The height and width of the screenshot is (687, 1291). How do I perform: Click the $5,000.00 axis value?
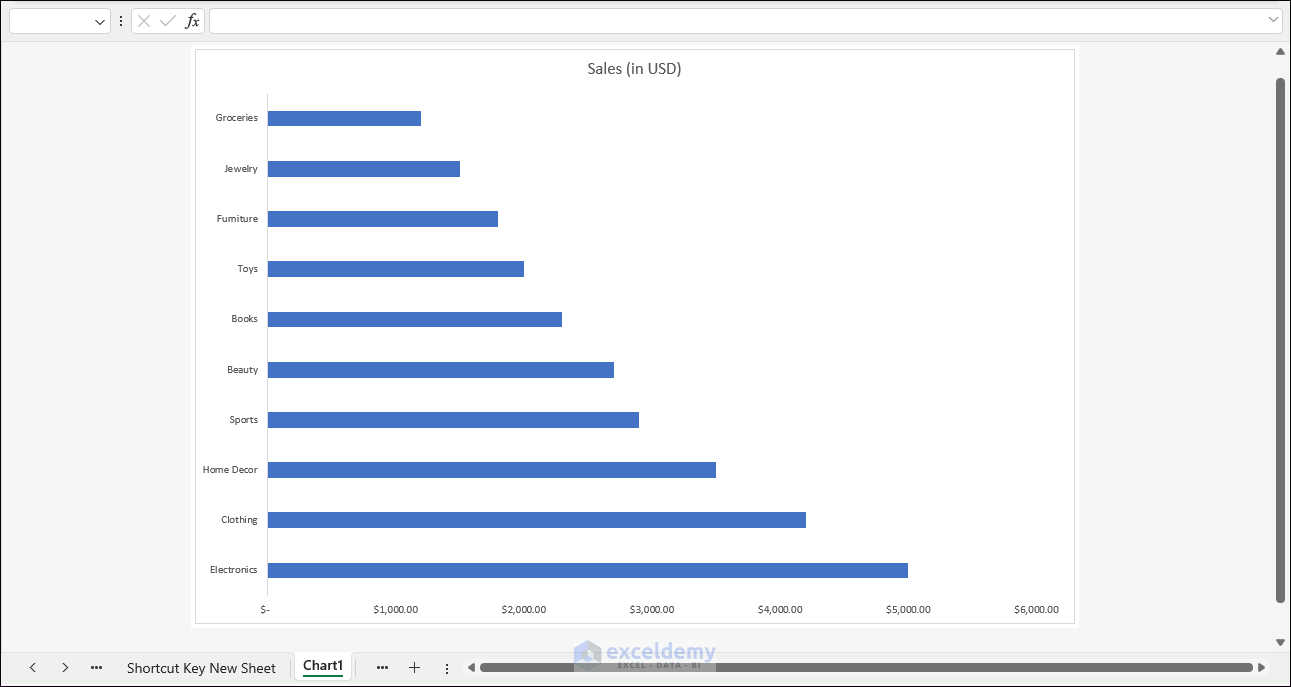click(908, 609)
